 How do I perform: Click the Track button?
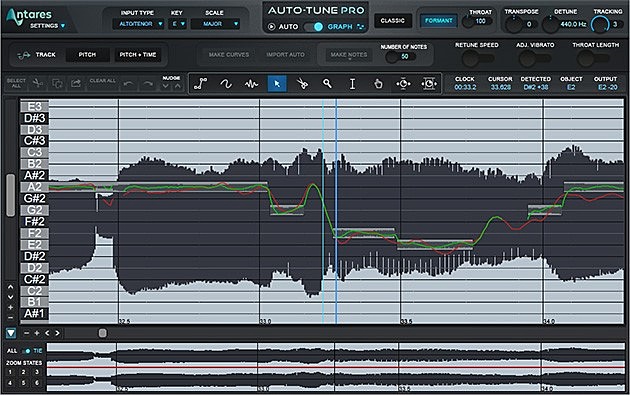tap(37, 55)
